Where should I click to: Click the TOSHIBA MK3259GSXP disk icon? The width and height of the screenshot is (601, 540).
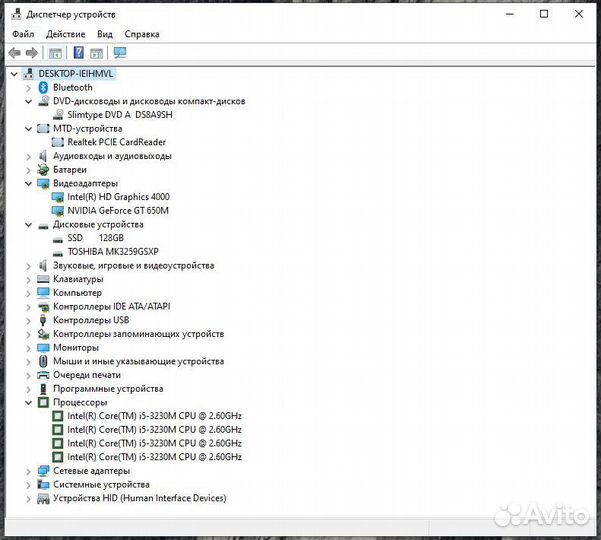(58, 253)
